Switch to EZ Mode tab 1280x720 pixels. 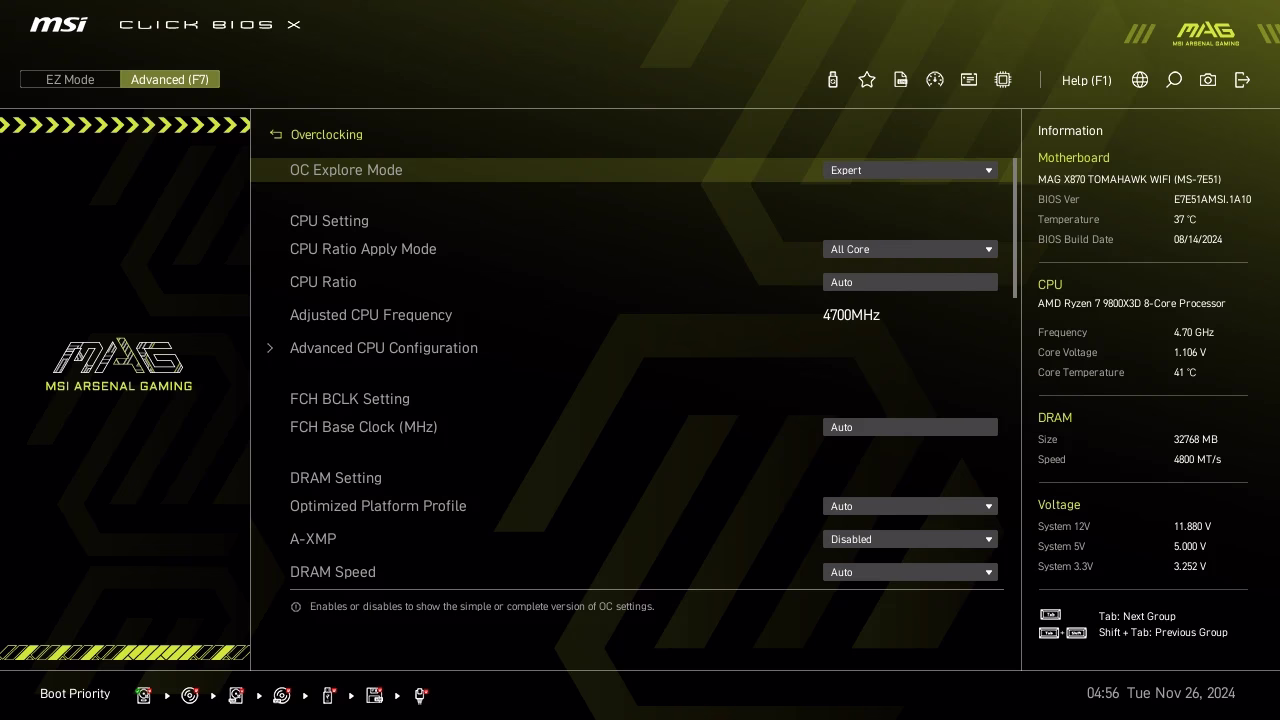pos(70,80)
